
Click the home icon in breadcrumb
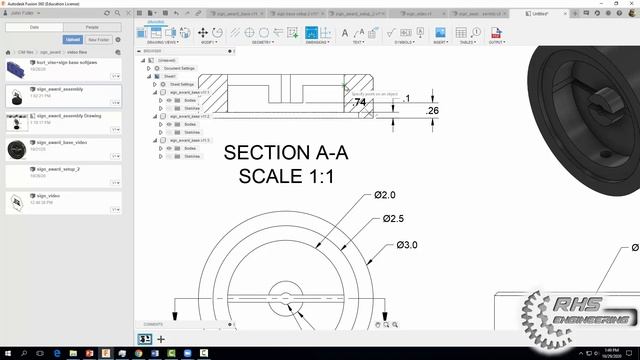pos(8,52)
